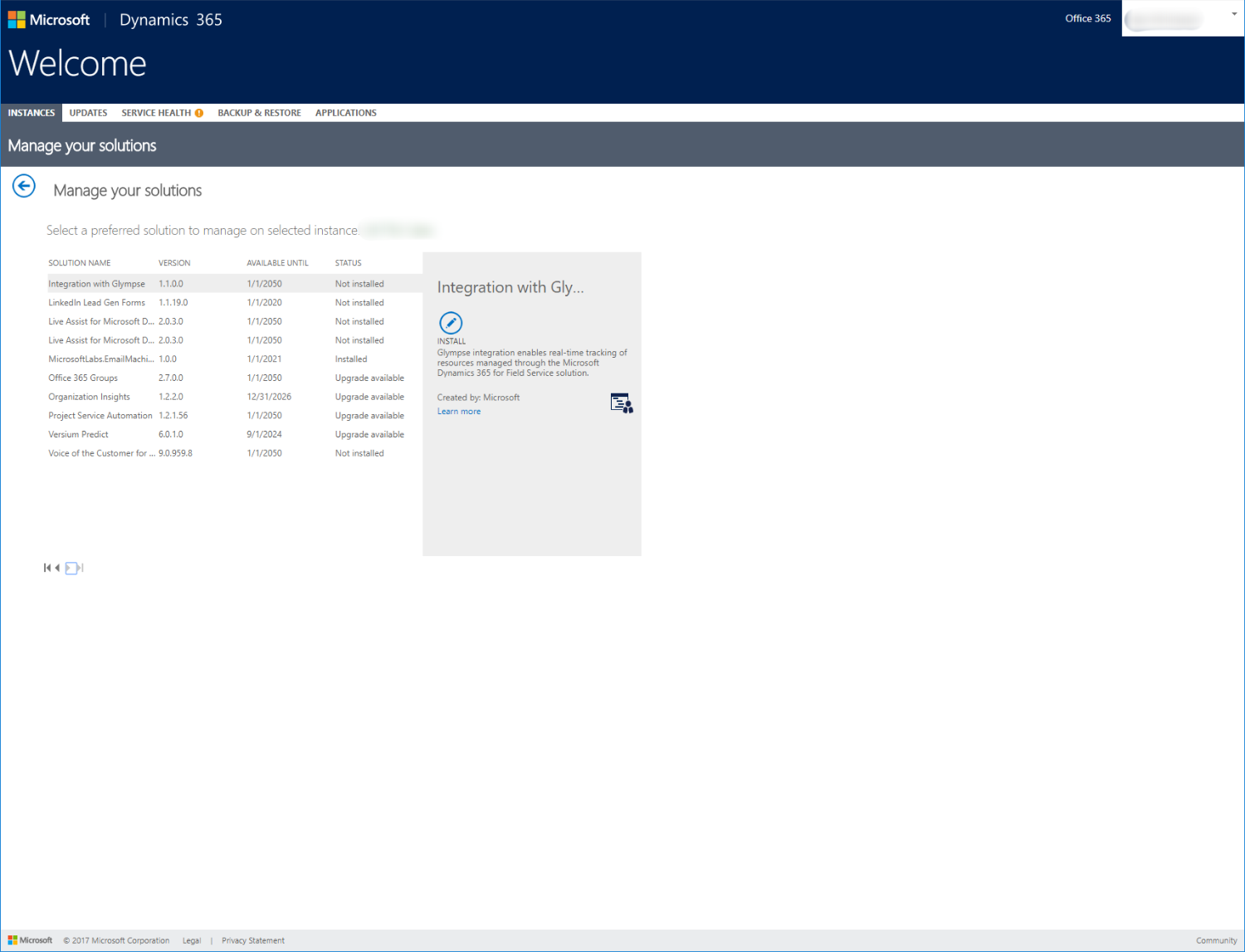The height and width of the screenshot is (952, 1245).
Task: Click the 12/31/2026 available-until date
Action: click(269, 397)
